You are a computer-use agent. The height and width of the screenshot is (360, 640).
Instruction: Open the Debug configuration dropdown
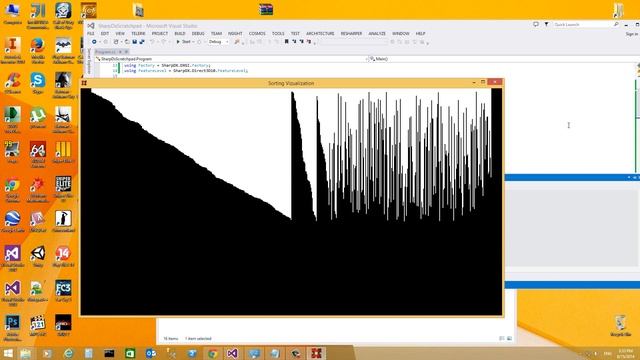218,42
